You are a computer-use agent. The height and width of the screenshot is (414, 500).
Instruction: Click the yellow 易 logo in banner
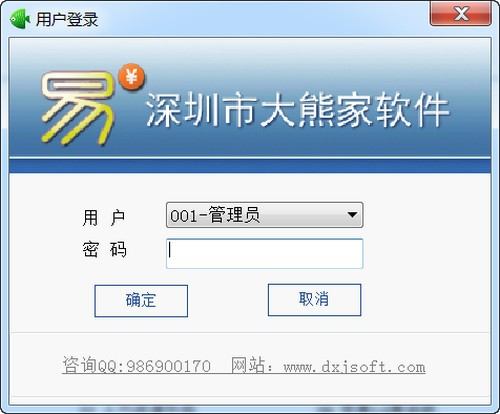coord(78,108)
